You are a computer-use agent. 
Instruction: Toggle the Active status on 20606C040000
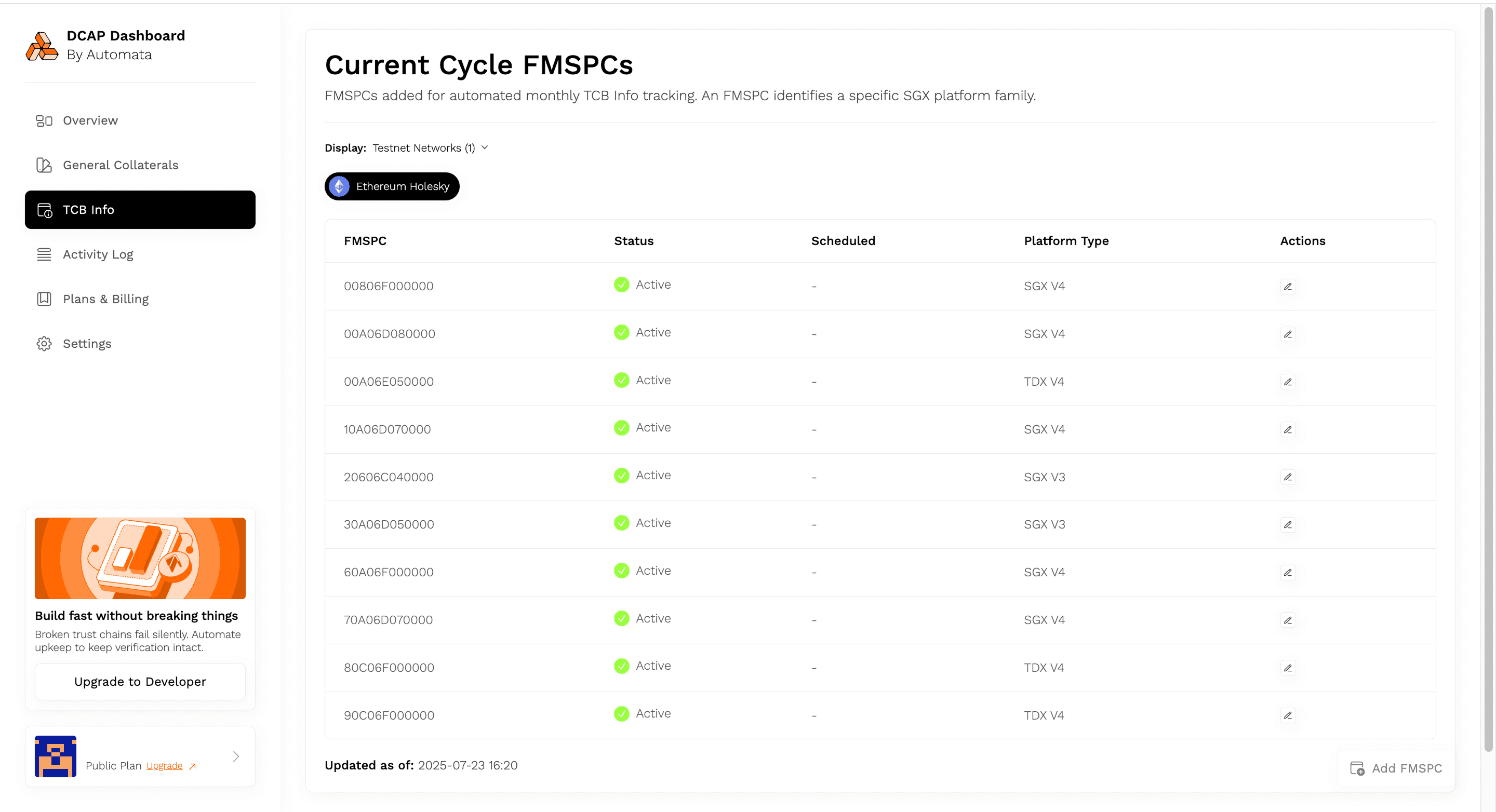pos(621,475)
